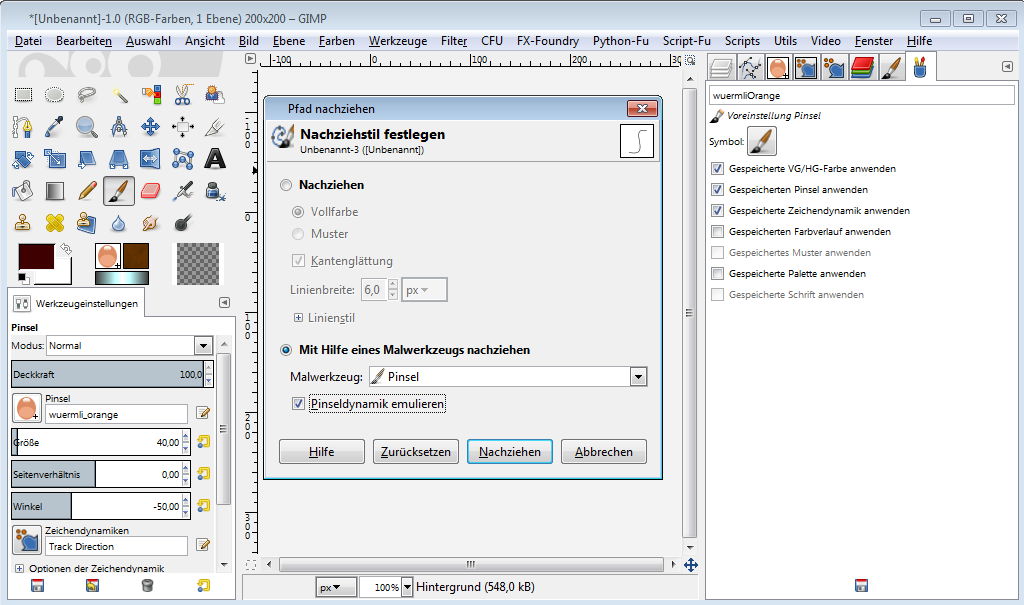Open the Ebene menu
Viewport: 1024px width, 605px height.
click(x=289, y=41)
